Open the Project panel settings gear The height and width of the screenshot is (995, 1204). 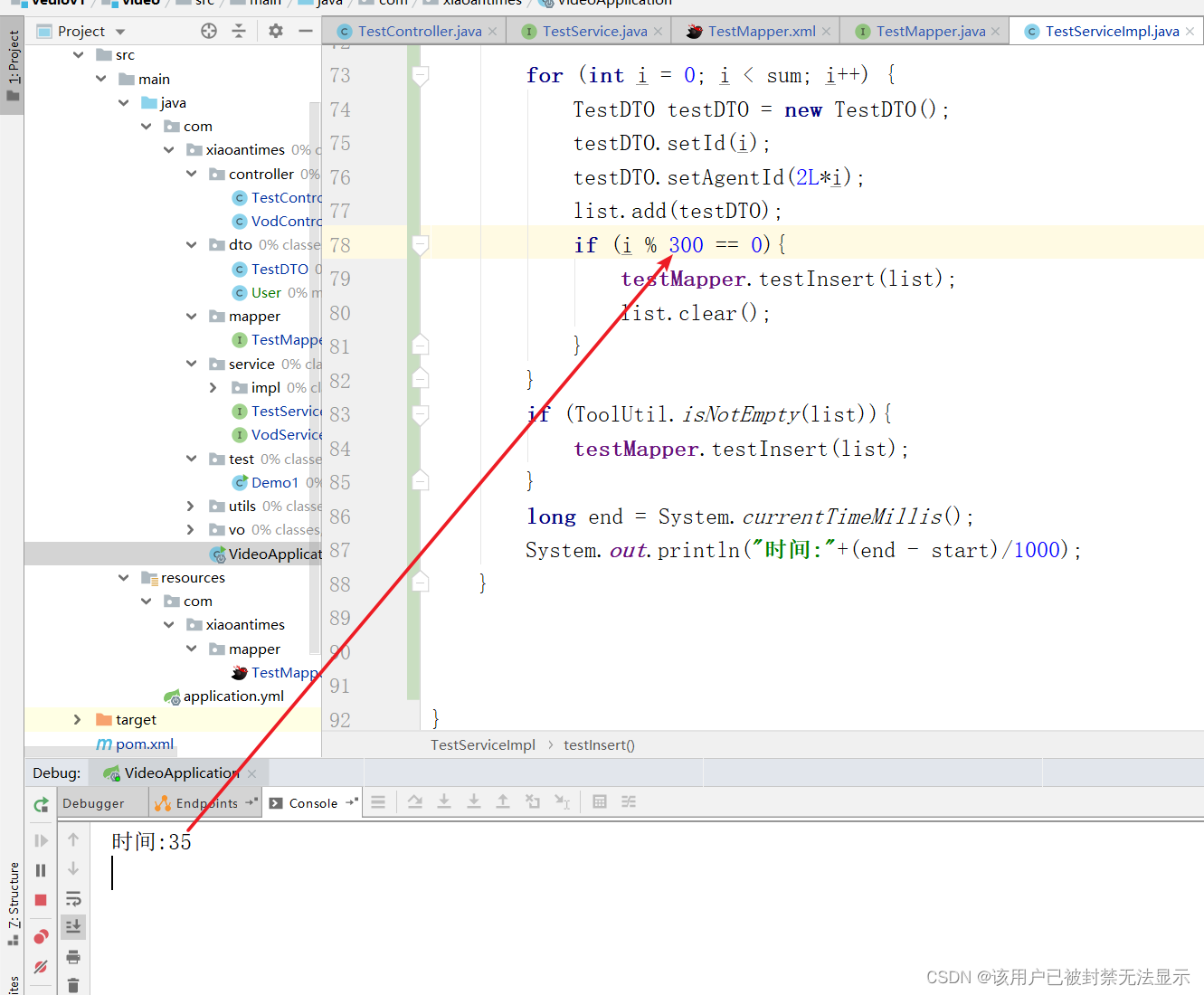coord(276,31)
